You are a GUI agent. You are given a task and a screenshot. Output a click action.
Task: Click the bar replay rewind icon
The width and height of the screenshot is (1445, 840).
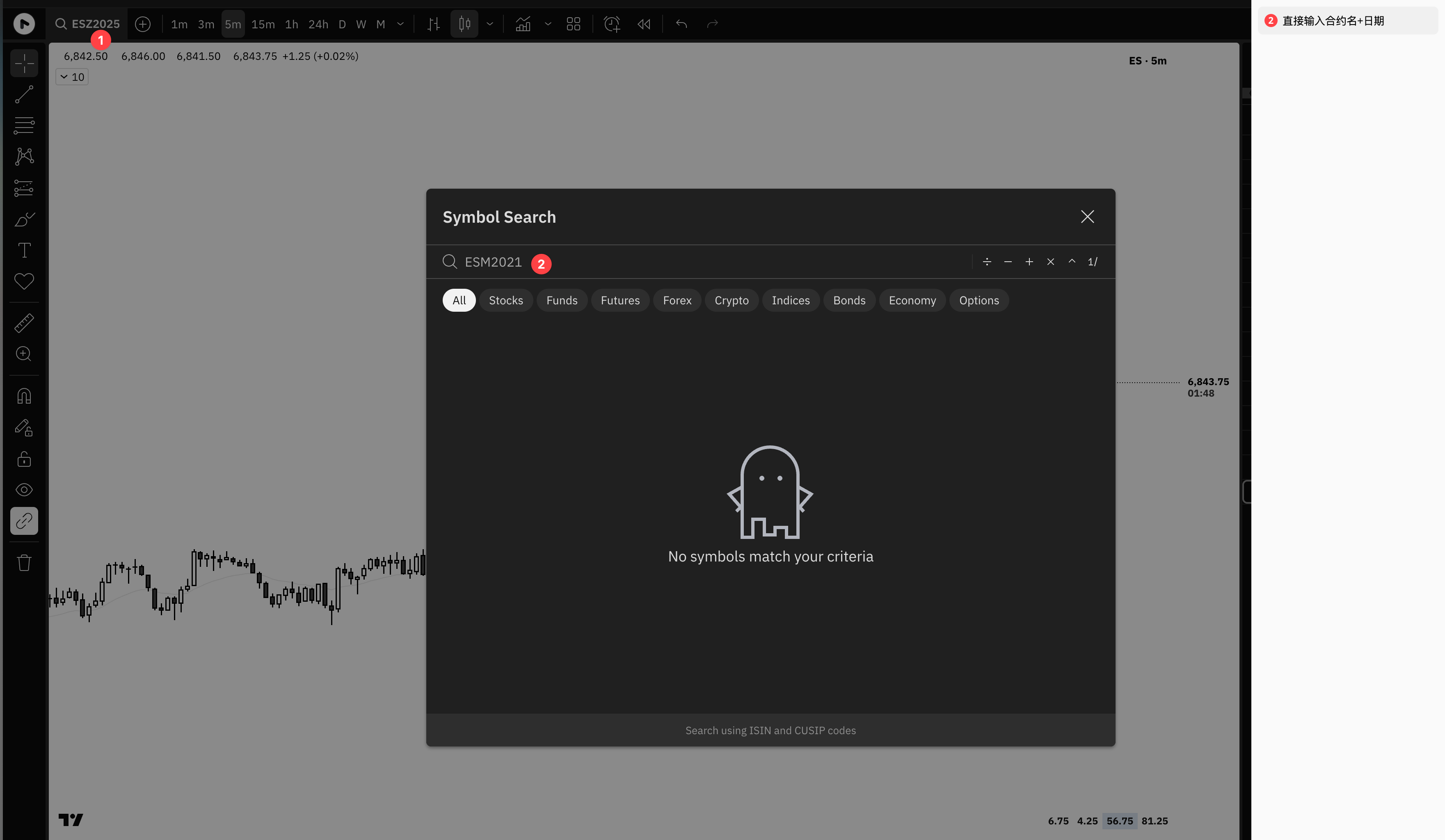[644, 24]
